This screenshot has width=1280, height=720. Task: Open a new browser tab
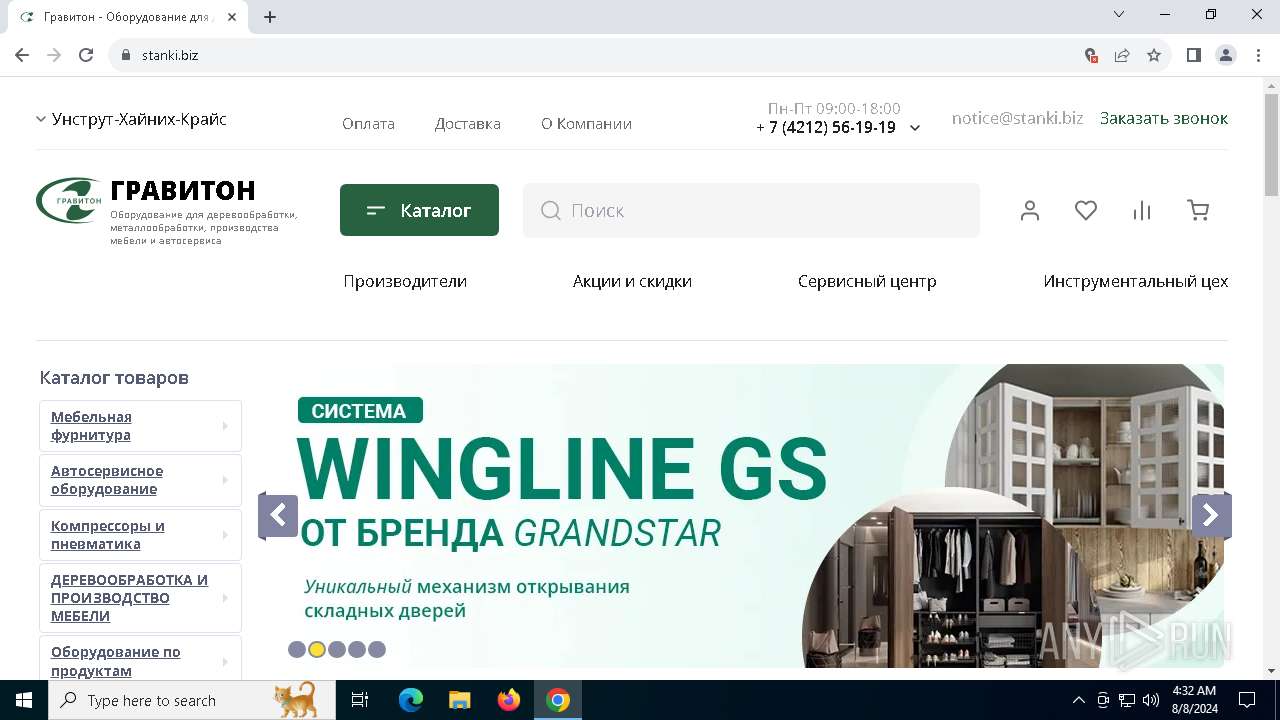(x=270, y=16)
